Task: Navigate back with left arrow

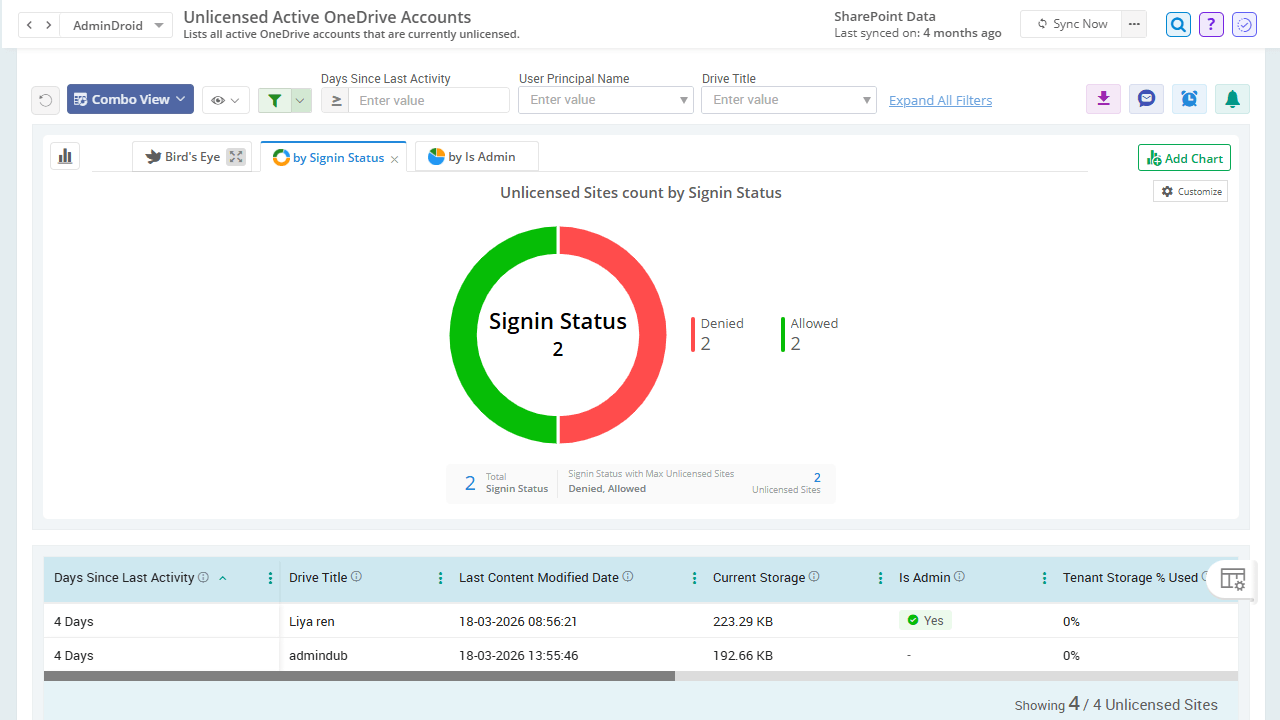Action: tap(30, 25)
